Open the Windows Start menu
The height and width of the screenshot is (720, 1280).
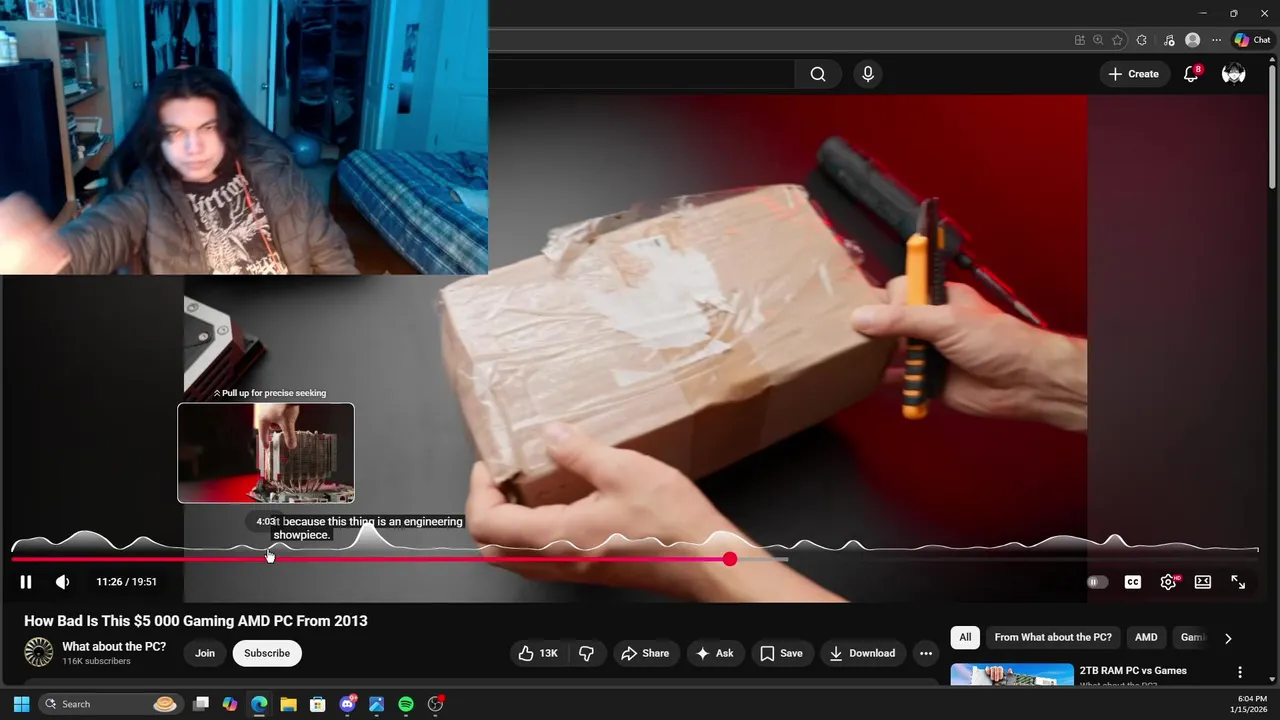[x=21, y=704]
